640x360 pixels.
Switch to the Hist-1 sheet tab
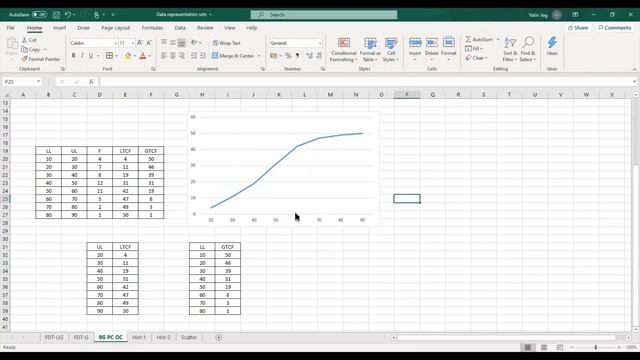point(139,337)
